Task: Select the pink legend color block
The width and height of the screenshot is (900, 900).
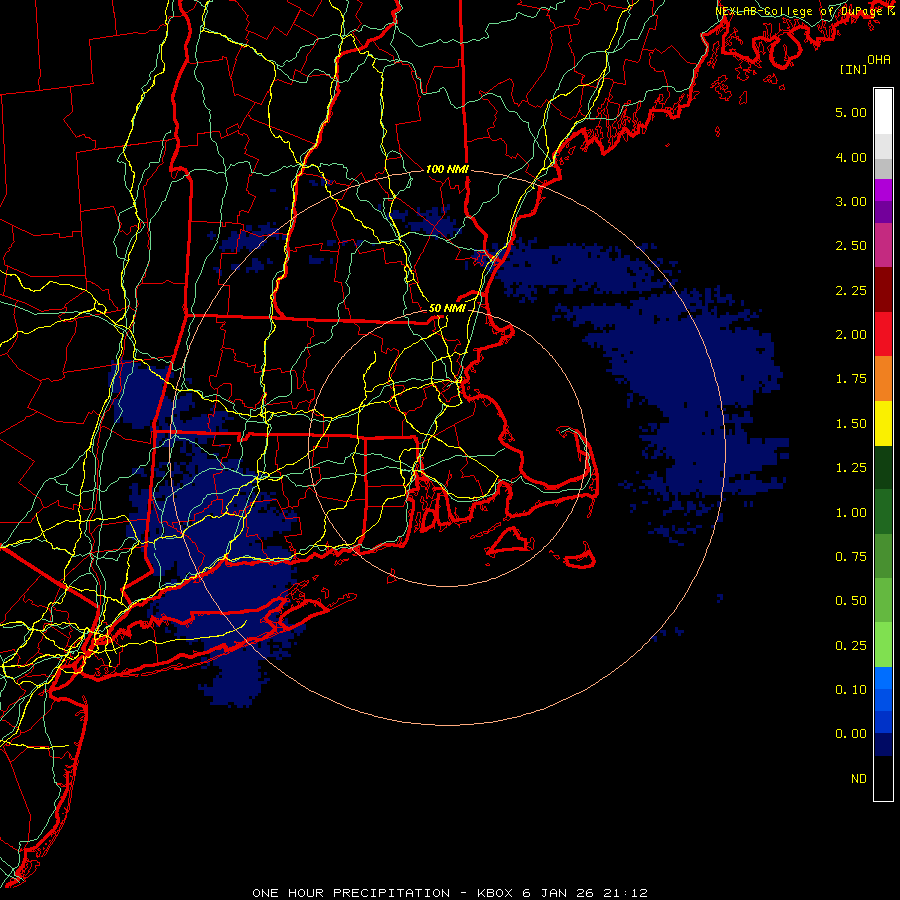Action: coord(883,245)
